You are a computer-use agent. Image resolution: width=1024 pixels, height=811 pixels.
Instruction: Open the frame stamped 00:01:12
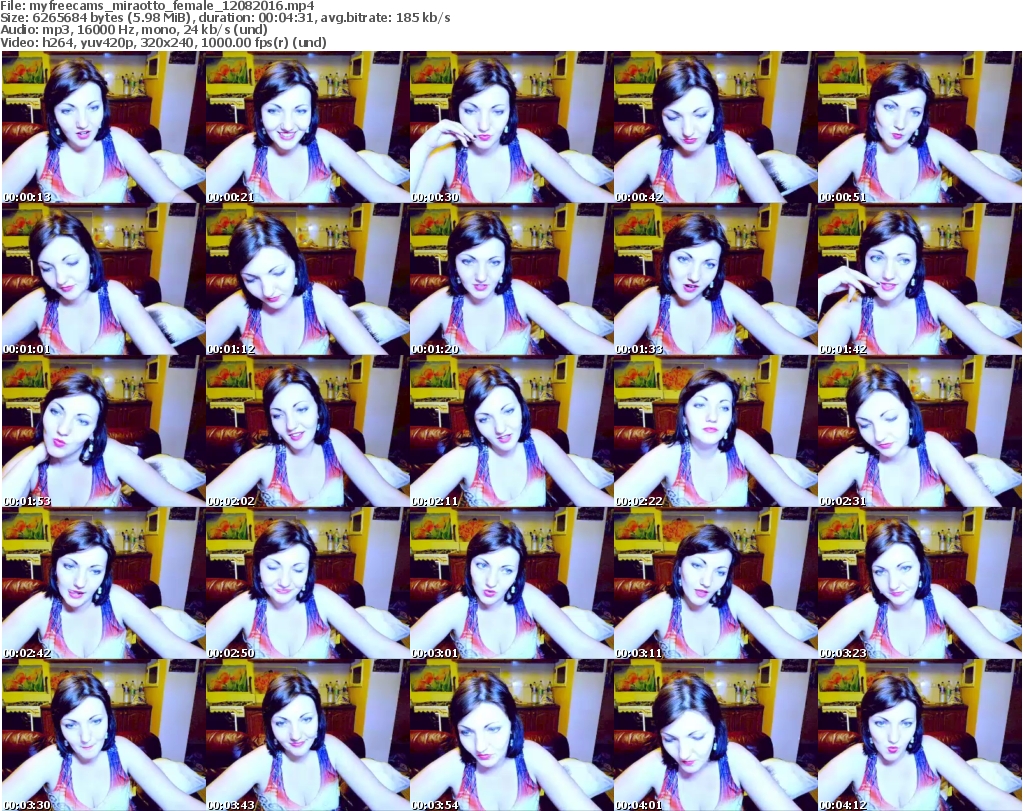point(308,279)
